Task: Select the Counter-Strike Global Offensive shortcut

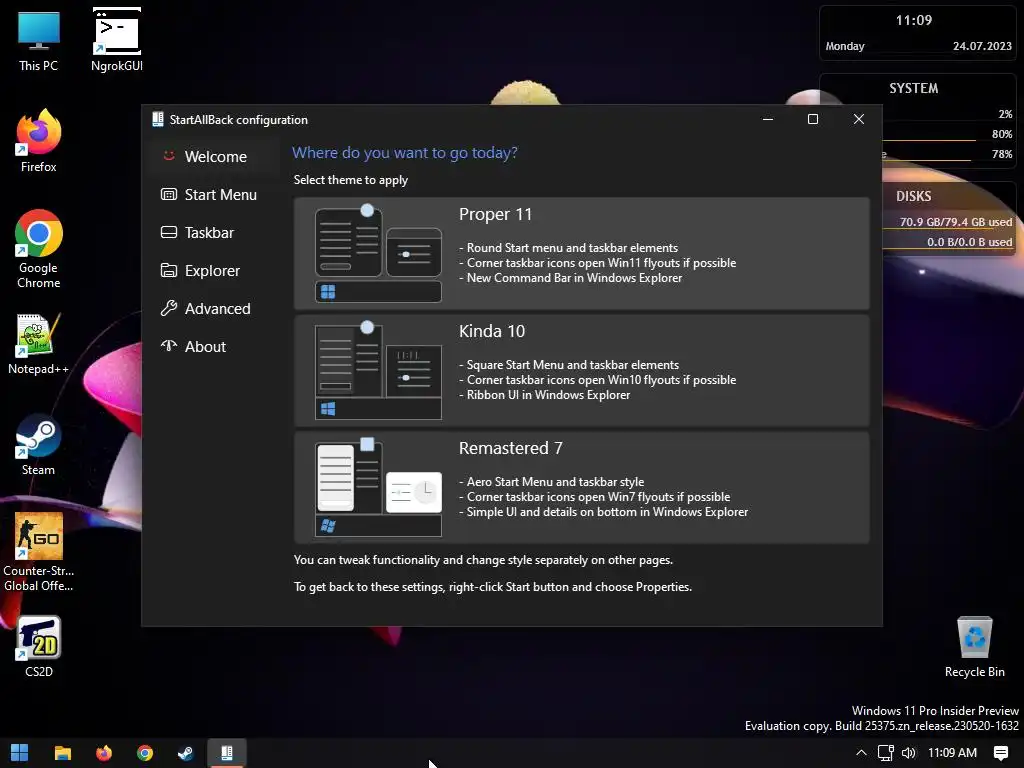Action: tap(39, 552)
